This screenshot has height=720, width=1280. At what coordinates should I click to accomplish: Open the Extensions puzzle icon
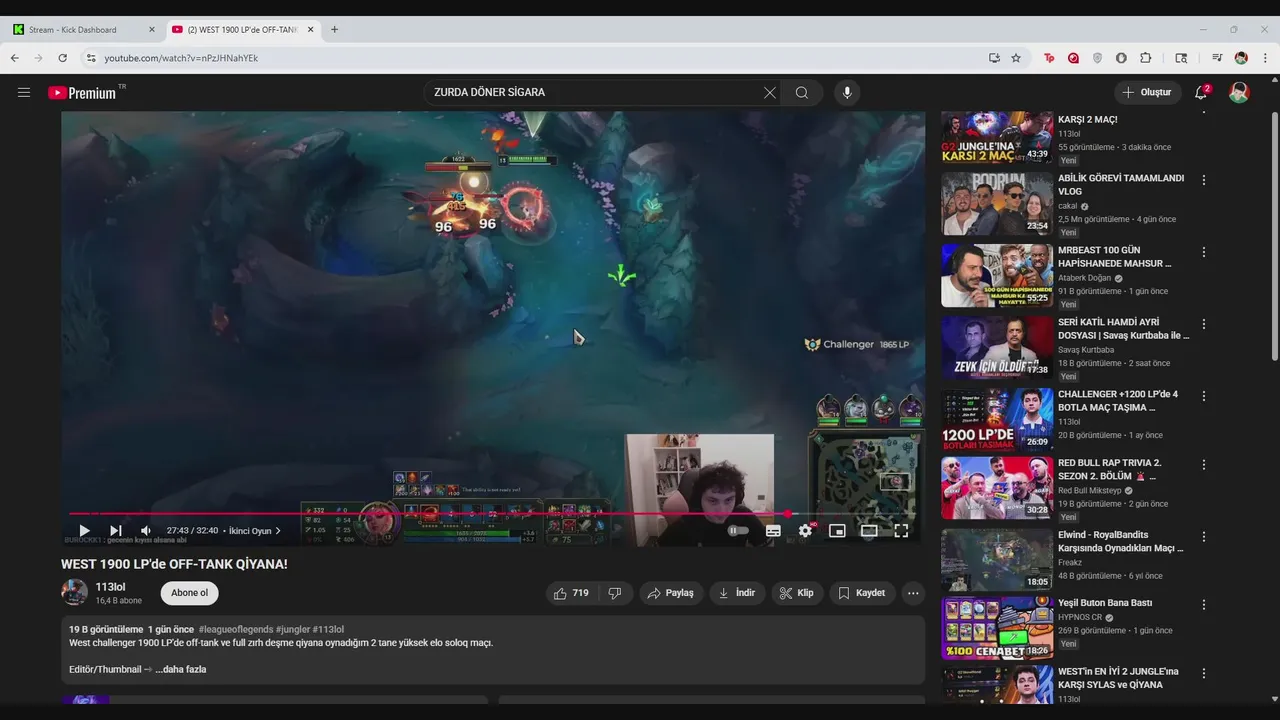[1146, 58]
